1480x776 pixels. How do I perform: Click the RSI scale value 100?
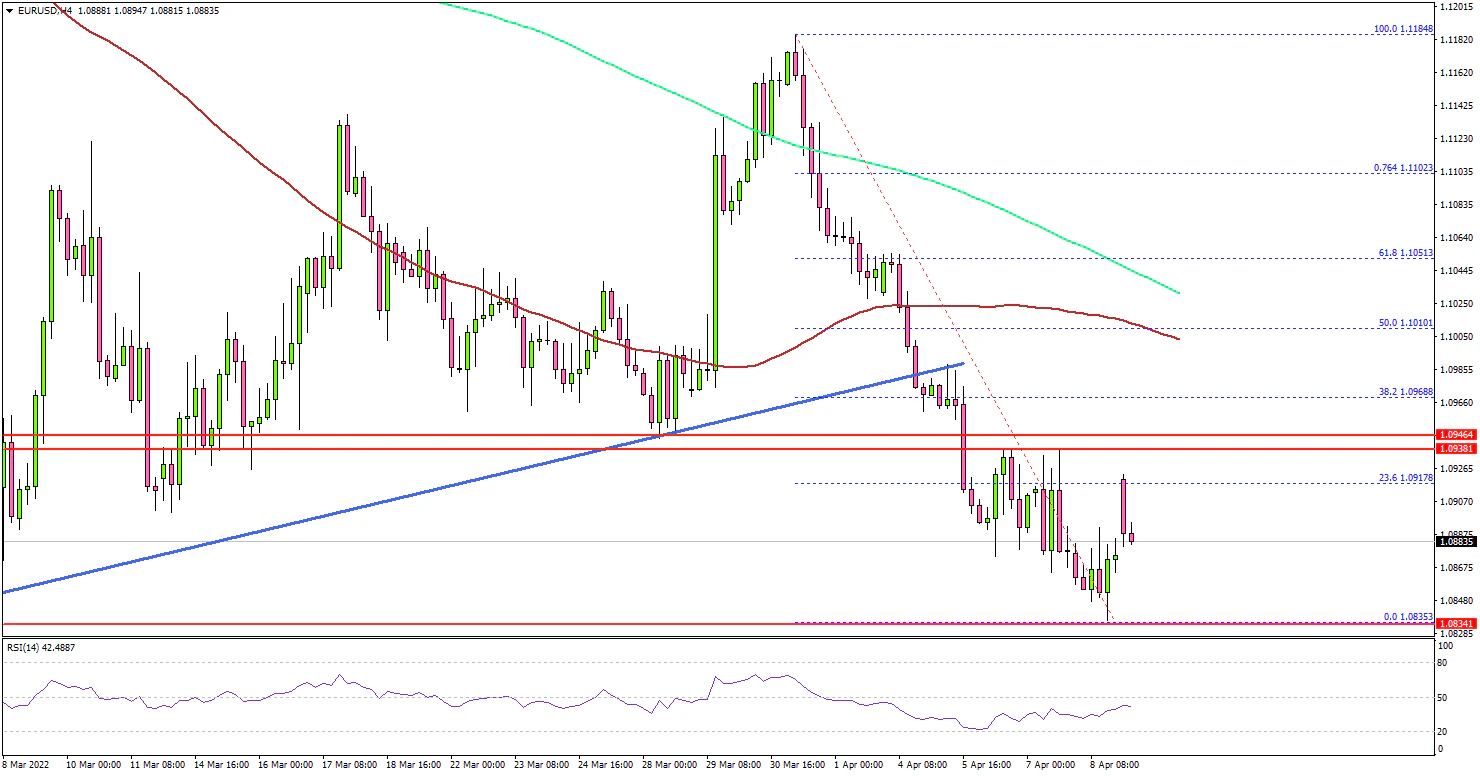[1444, 647]
